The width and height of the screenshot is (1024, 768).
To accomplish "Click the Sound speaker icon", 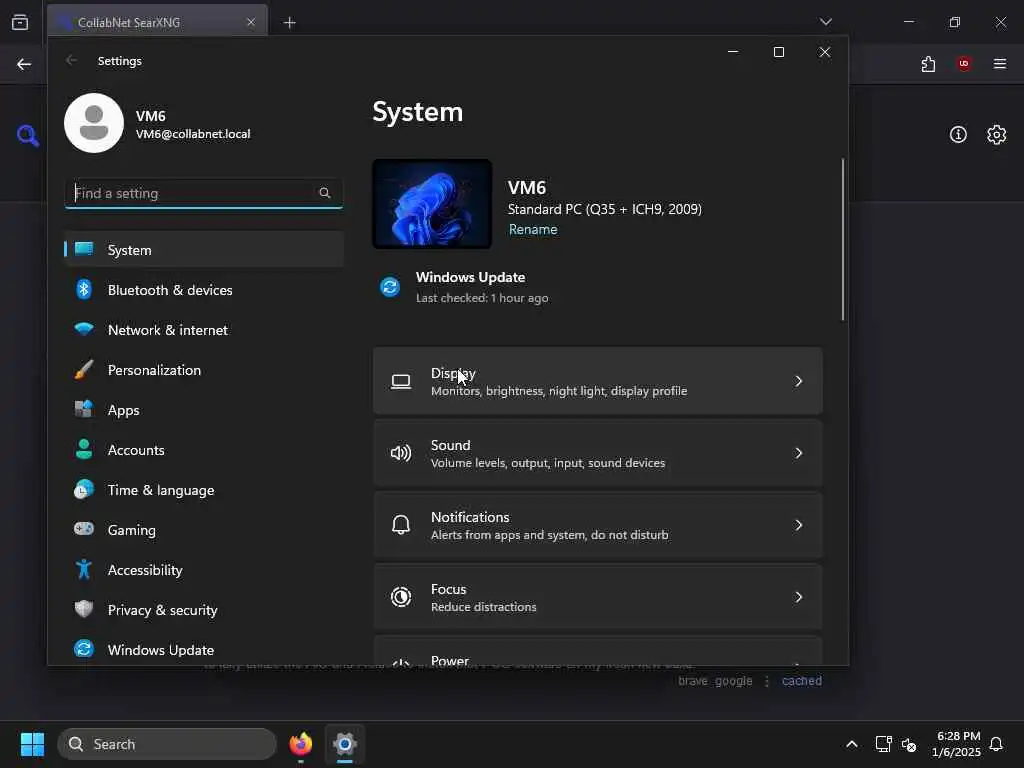I will (x=401, y=453).
